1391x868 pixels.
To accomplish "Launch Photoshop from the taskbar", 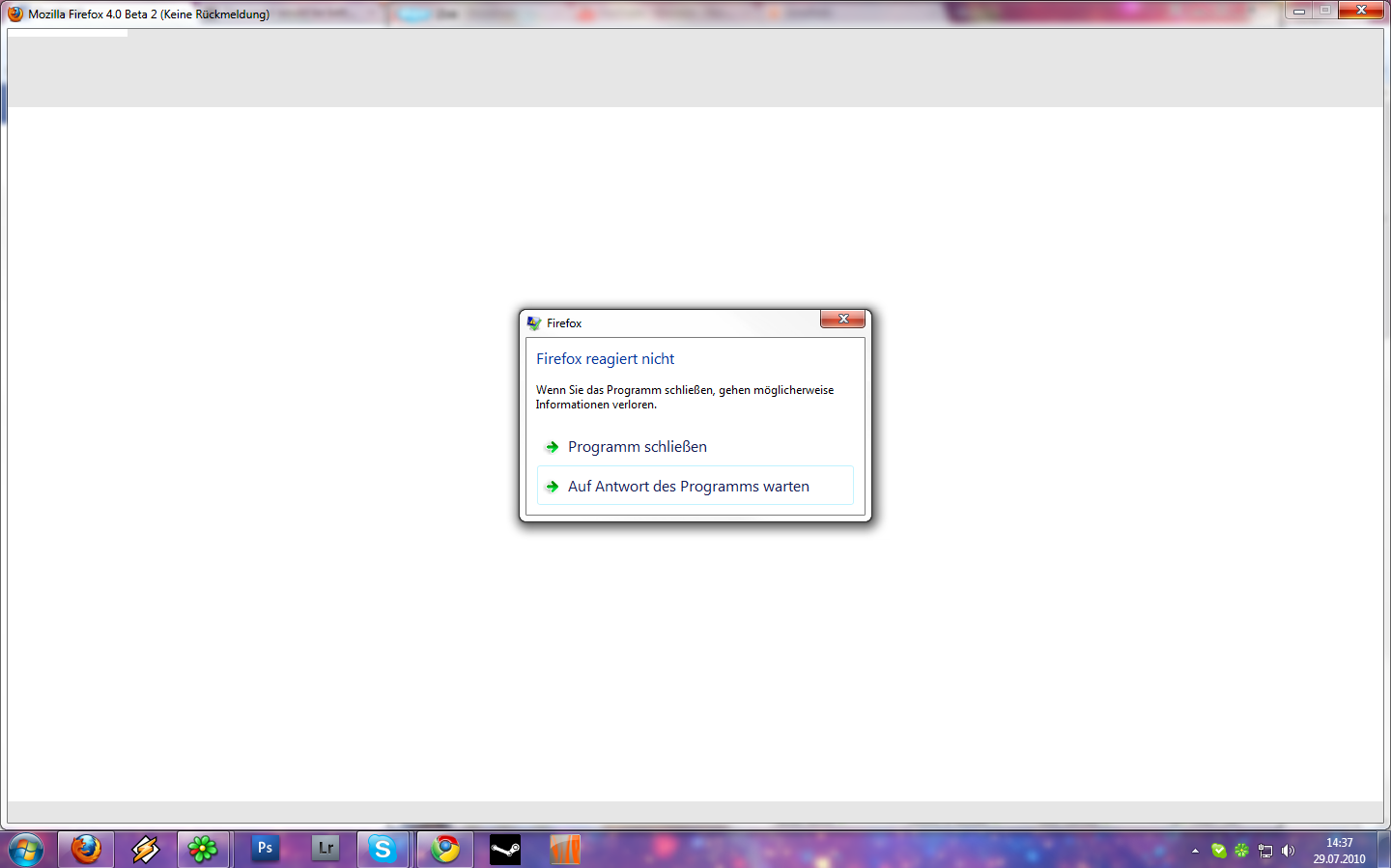I will tap(265, 849).
